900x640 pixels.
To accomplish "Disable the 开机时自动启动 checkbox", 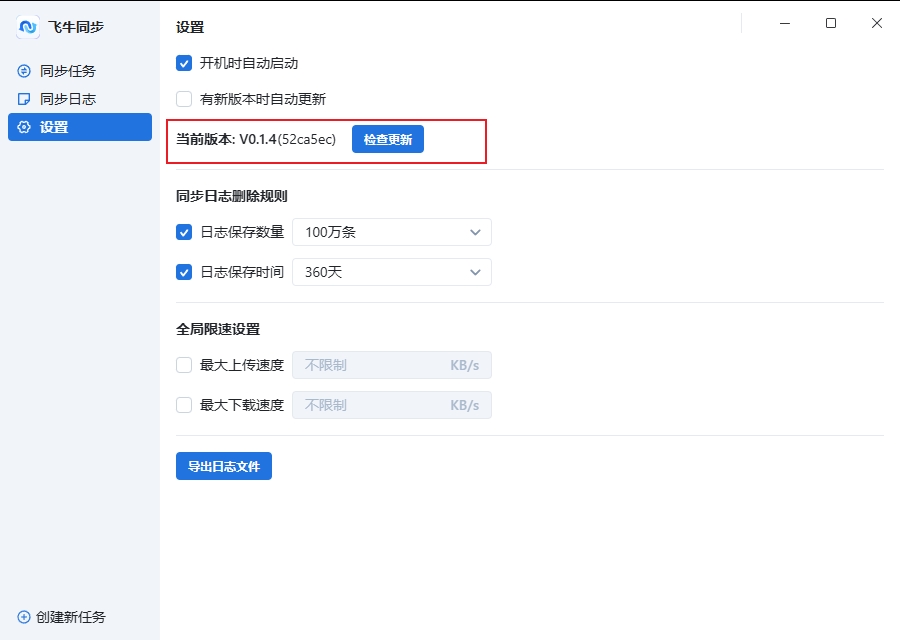I will pyautogui.click(x=184, y=63).
